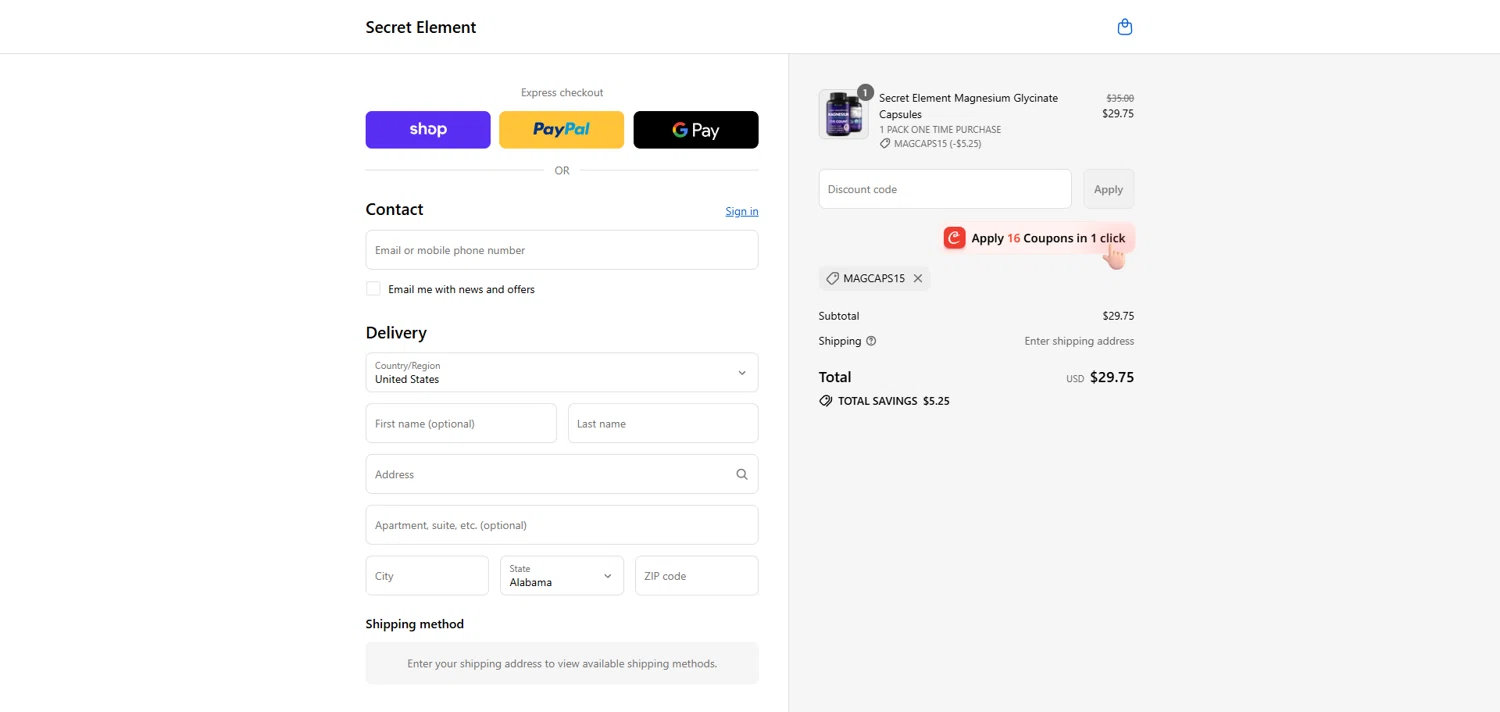The height and width of the screenshot is (712, 1500).
Task: Click the total savings tag icon
Action: click(826, 401)
